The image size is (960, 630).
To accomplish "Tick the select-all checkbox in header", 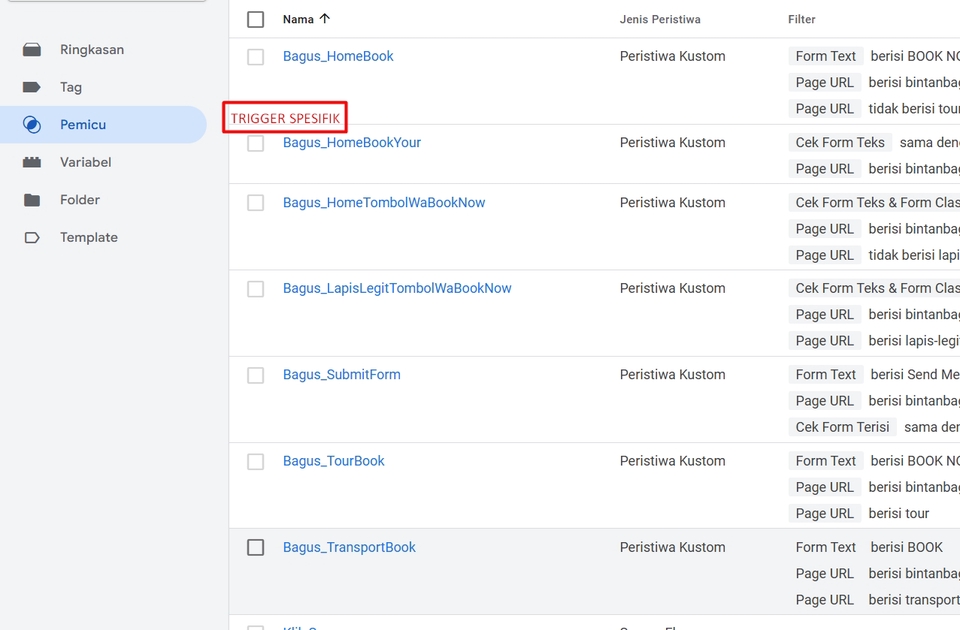I will coord(256,19).
